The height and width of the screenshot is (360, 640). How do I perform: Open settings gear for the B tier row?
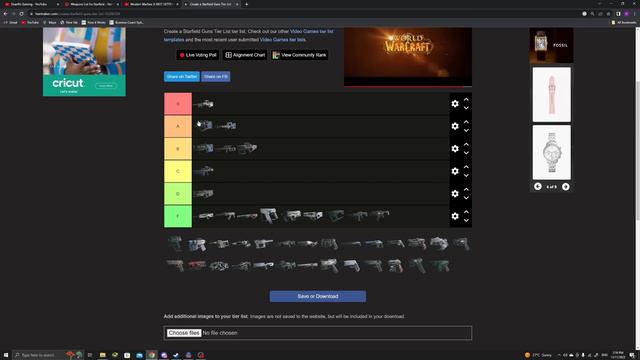pyautogui.click(x=455, y=149)
